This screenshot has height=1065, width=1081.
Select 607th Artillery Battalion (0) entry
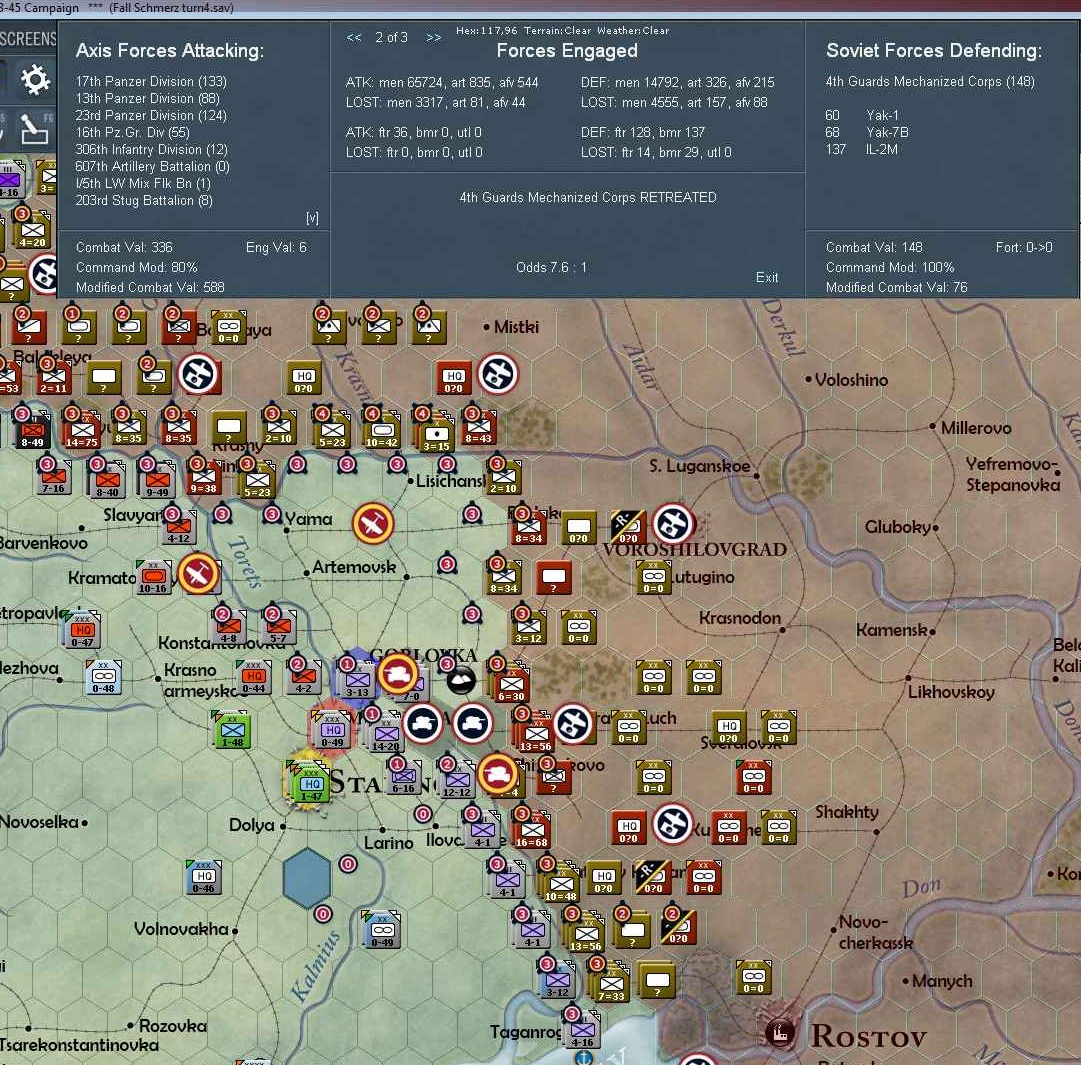click(152, 166)
